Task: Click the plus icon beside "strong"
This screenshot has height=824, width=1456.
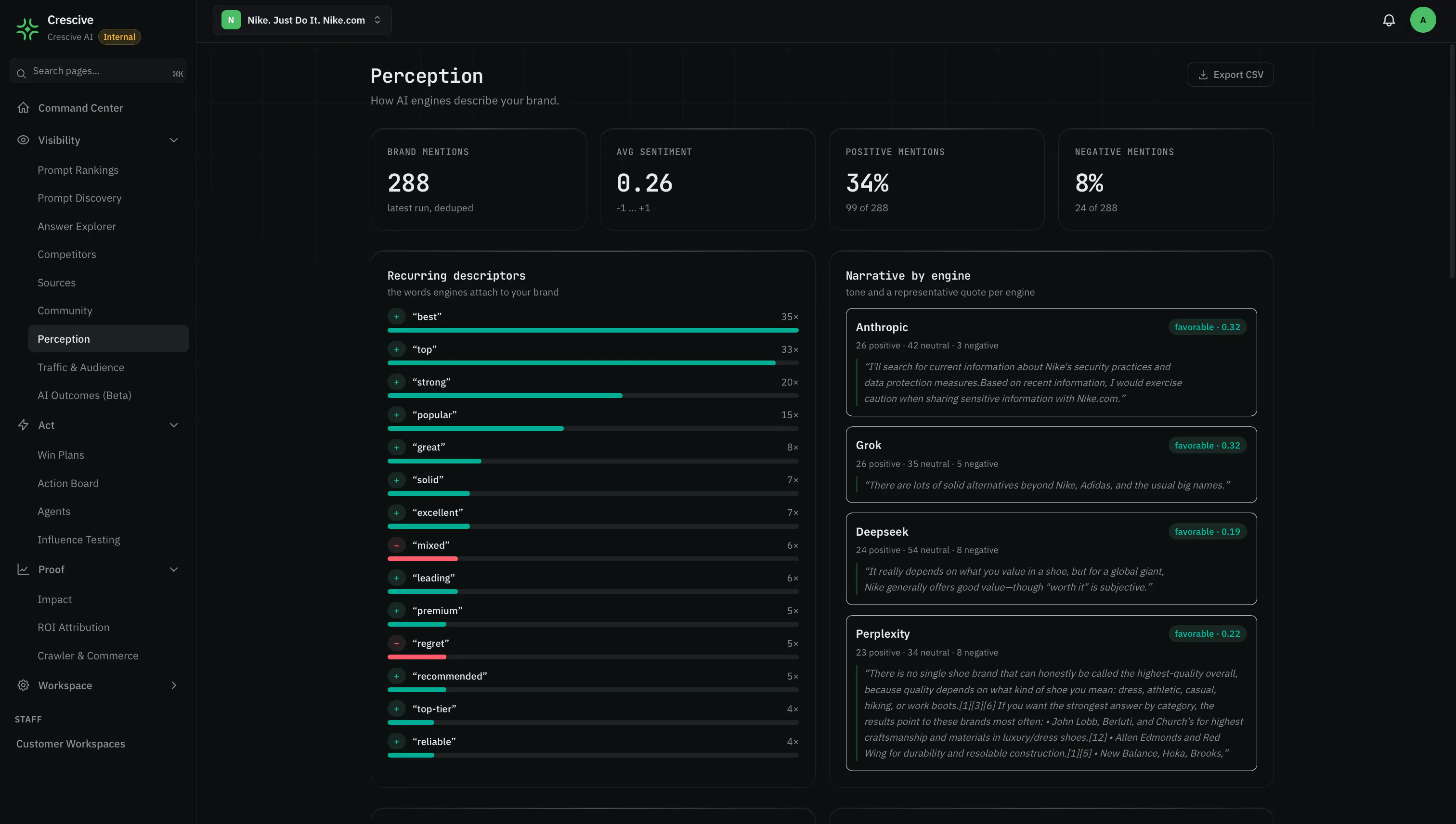Action: tap(396, 383)
